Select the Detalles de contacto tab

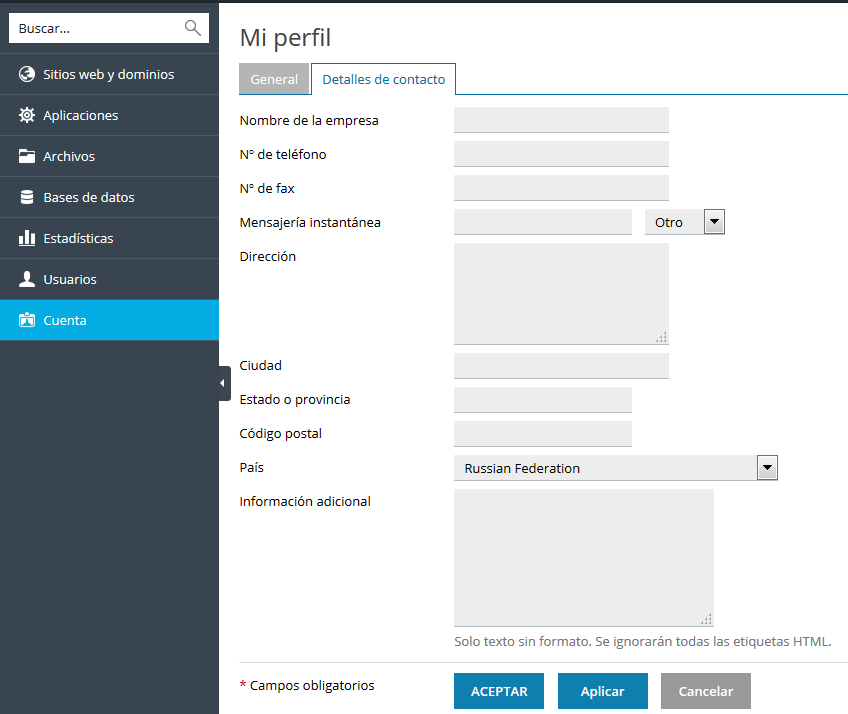(383, 79)
